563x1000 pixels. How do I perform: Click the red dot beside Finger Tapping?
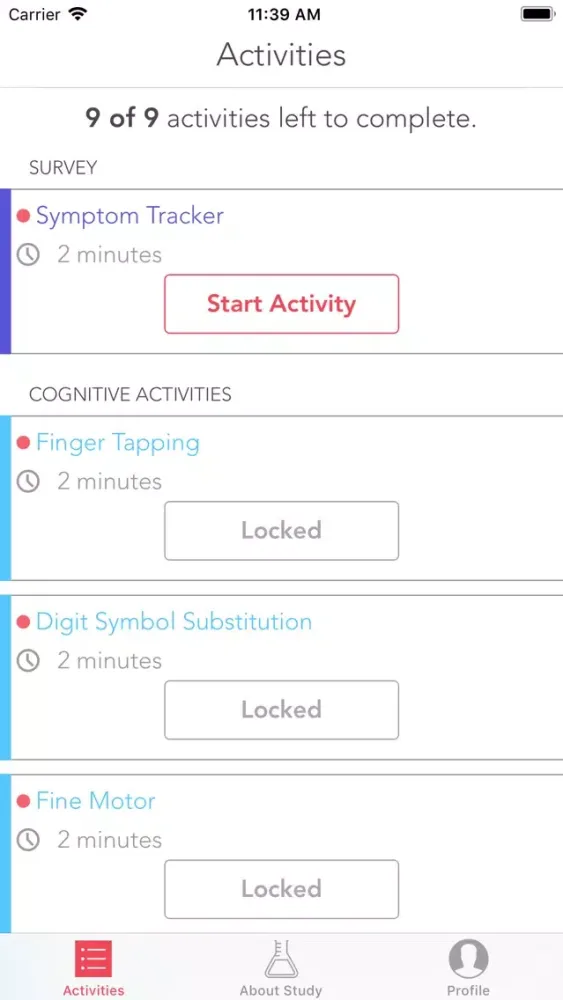pos(24,443)
